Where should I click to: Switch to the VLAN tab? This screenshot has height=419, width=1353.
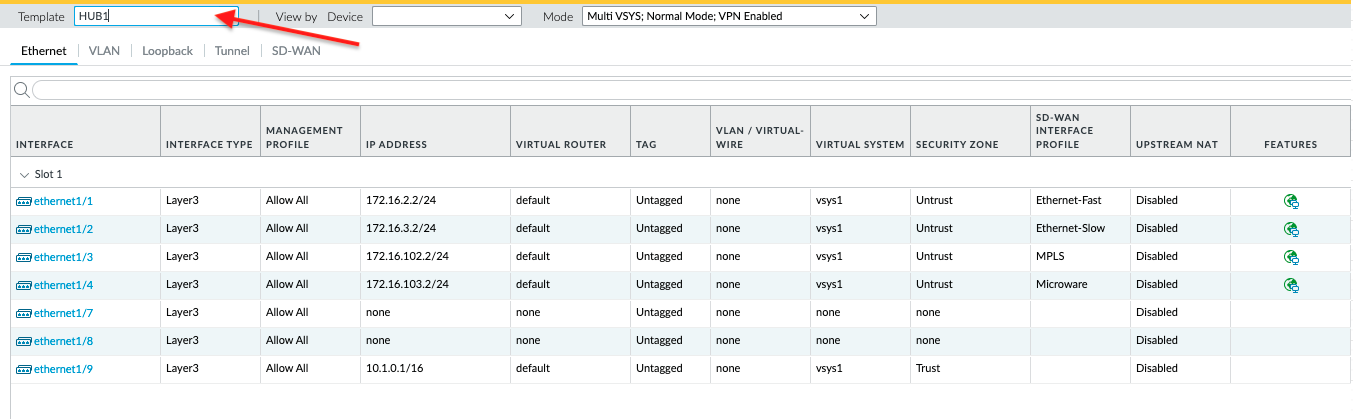coord(104,51)
